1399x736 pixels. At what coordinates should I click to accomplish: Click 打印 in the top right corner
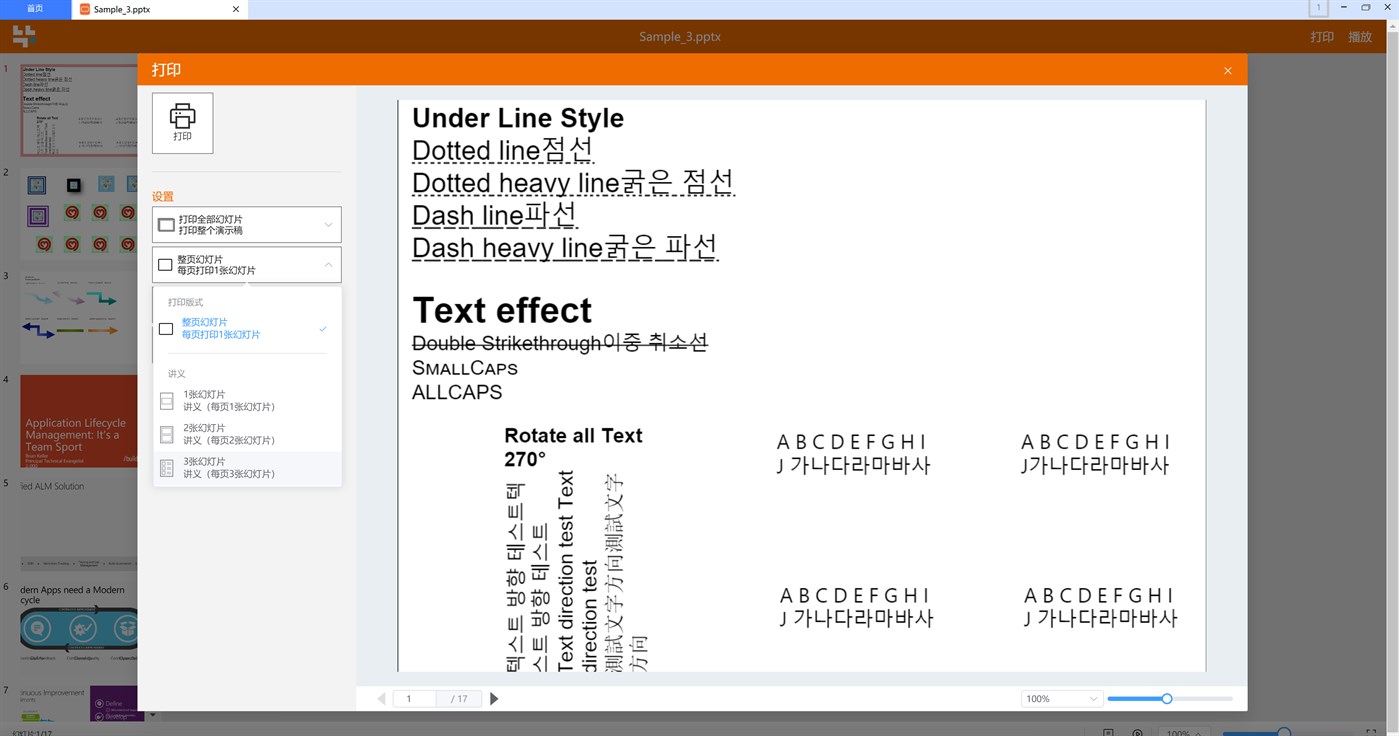[x=1322, y=36]
